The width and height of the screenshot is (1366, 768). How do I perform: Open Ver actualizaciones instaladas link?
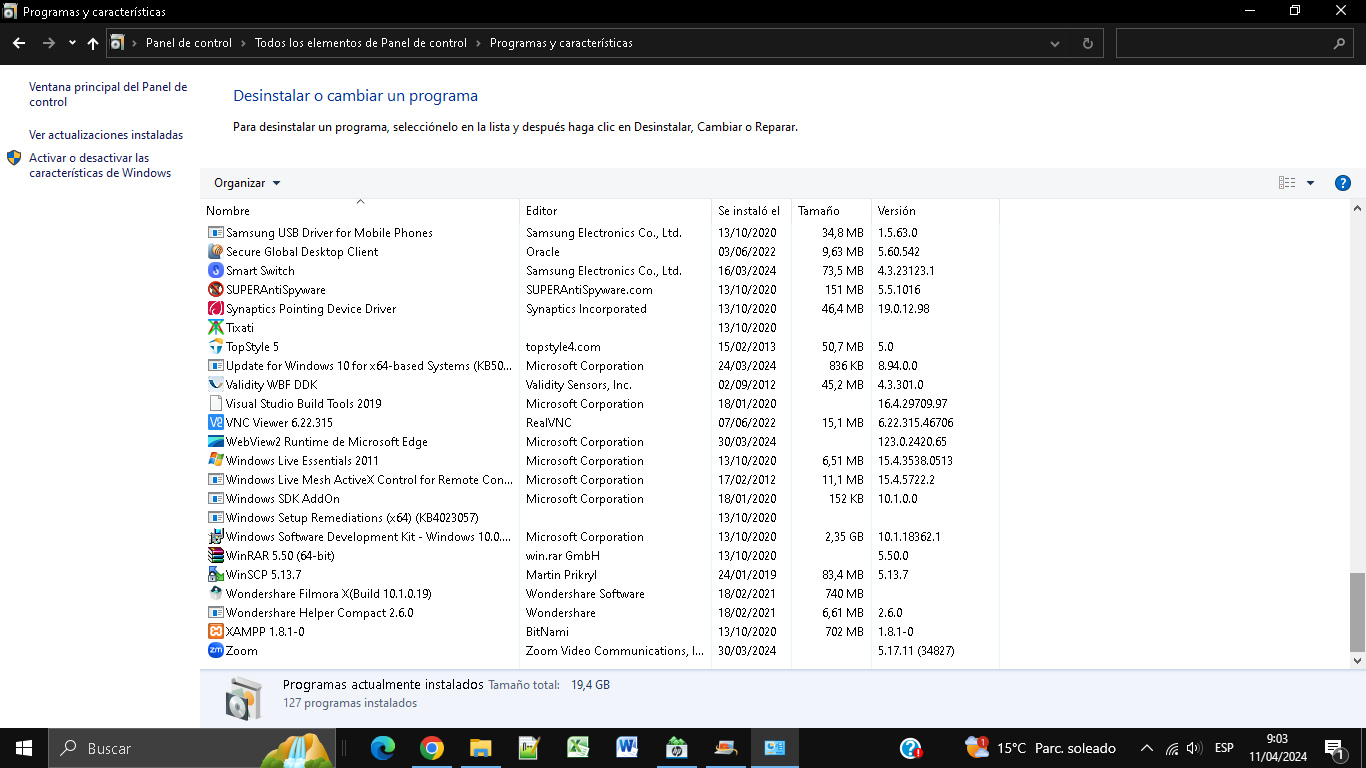pyautogui.click(x=106, y=135)
